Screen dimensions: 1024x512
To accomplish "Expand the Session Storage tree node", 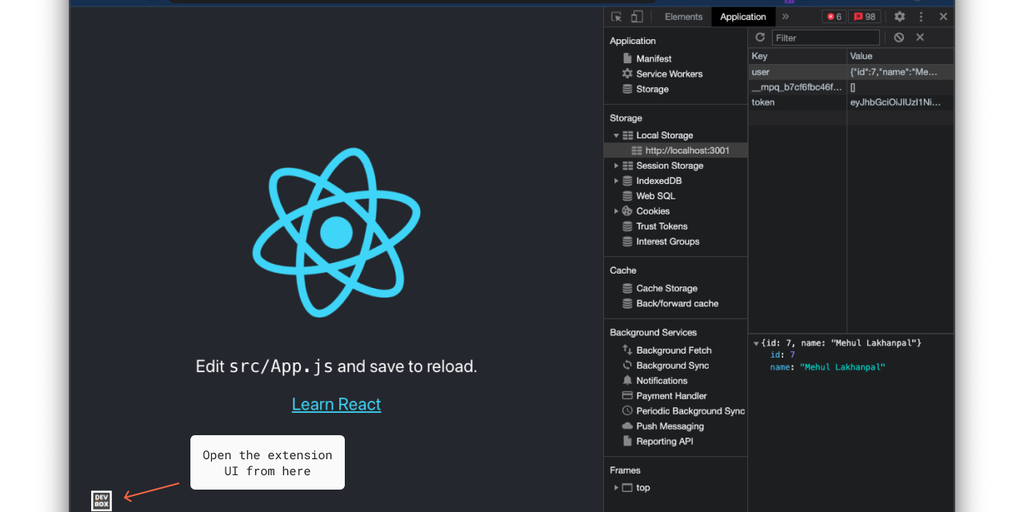I will 617,166.
